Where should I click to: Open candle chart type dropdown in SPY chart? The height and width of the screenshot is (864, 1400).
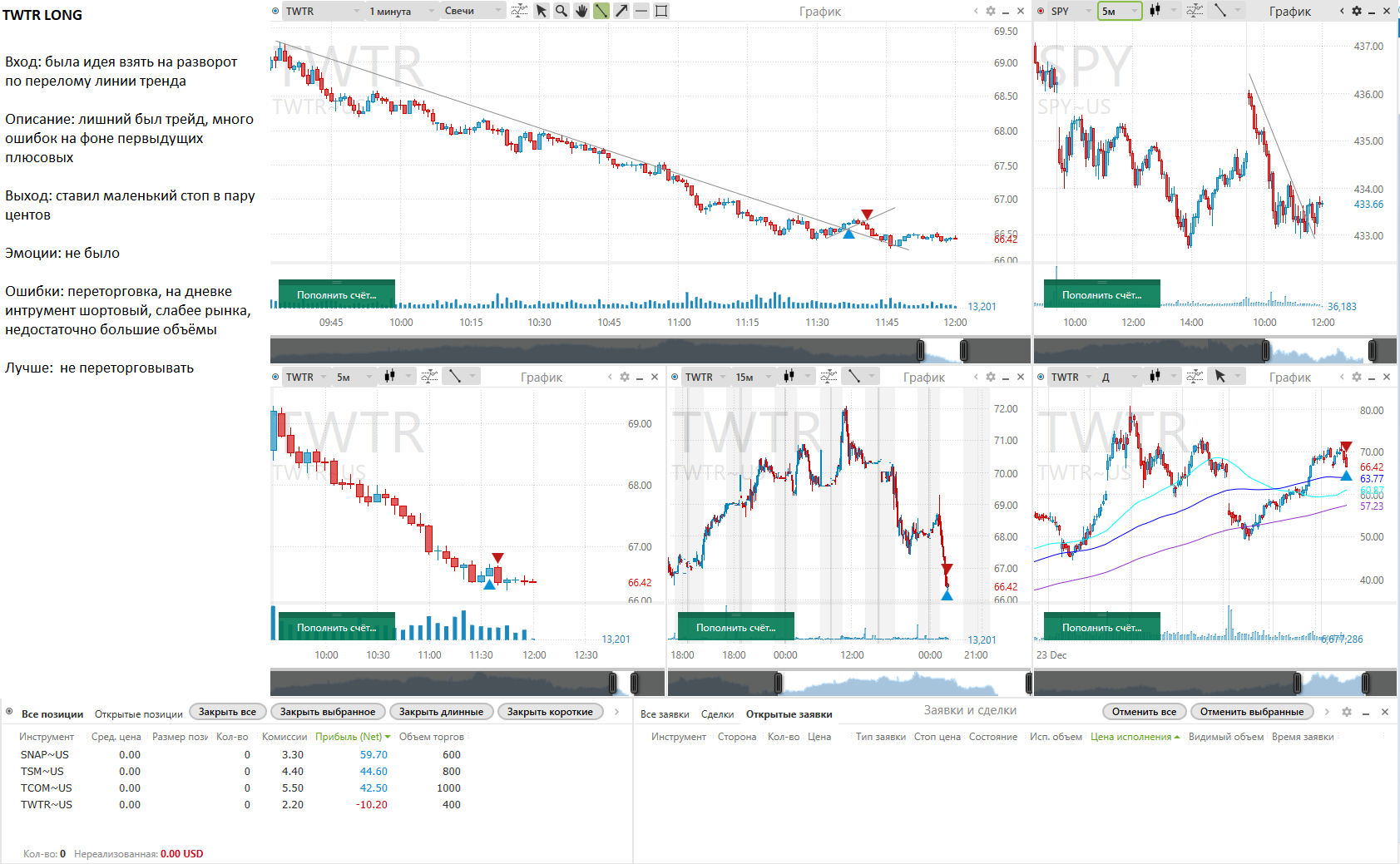tap(1163, 11)
